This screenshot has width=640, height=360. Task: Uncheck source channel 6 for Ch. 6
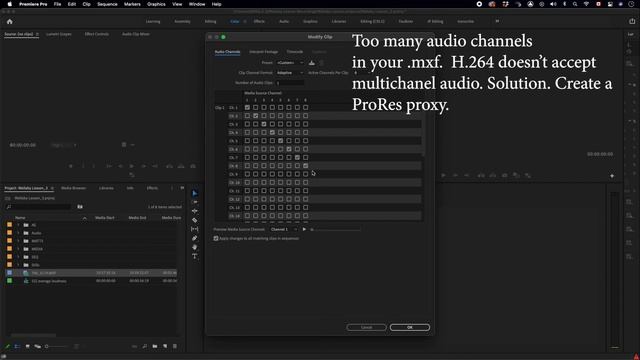(289, 149)
